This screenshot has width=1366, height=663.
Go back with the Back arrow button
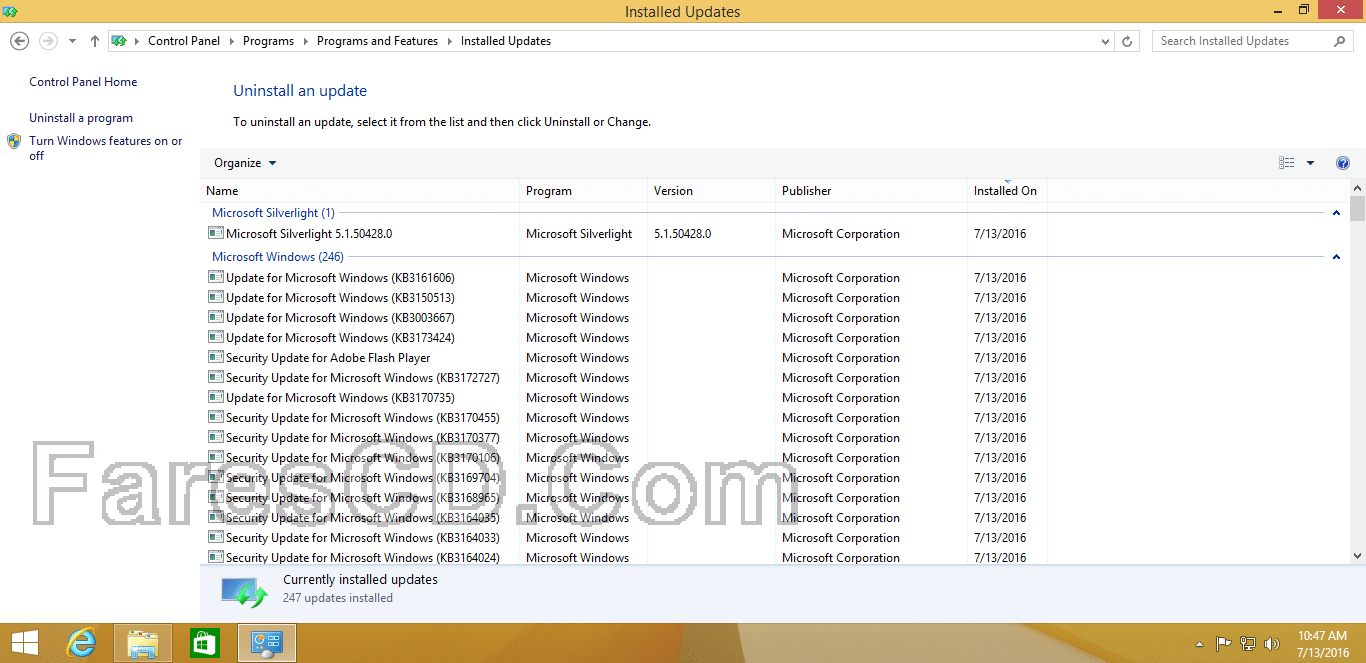(x=19, y=41)
